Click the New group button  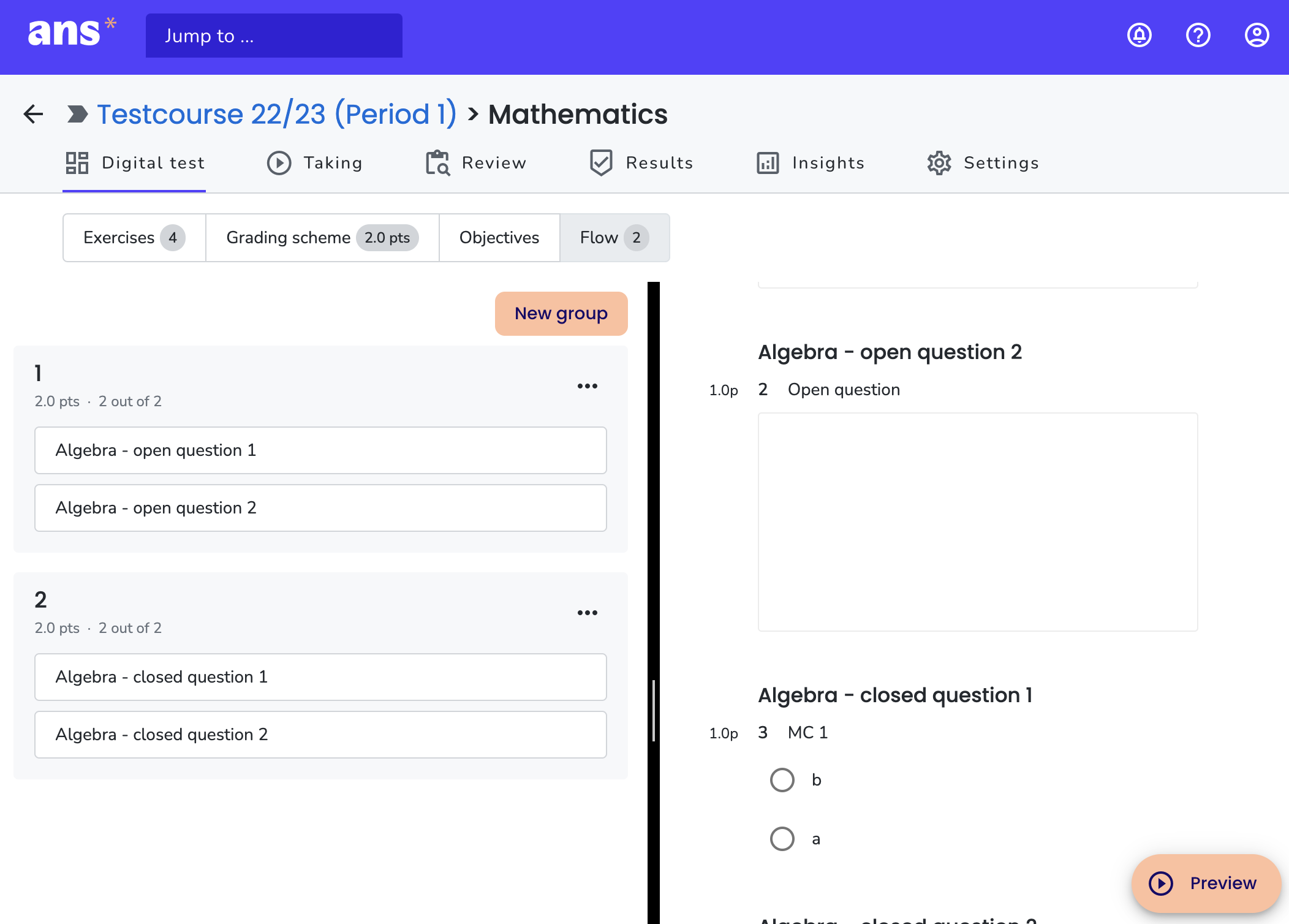[561, 314]
